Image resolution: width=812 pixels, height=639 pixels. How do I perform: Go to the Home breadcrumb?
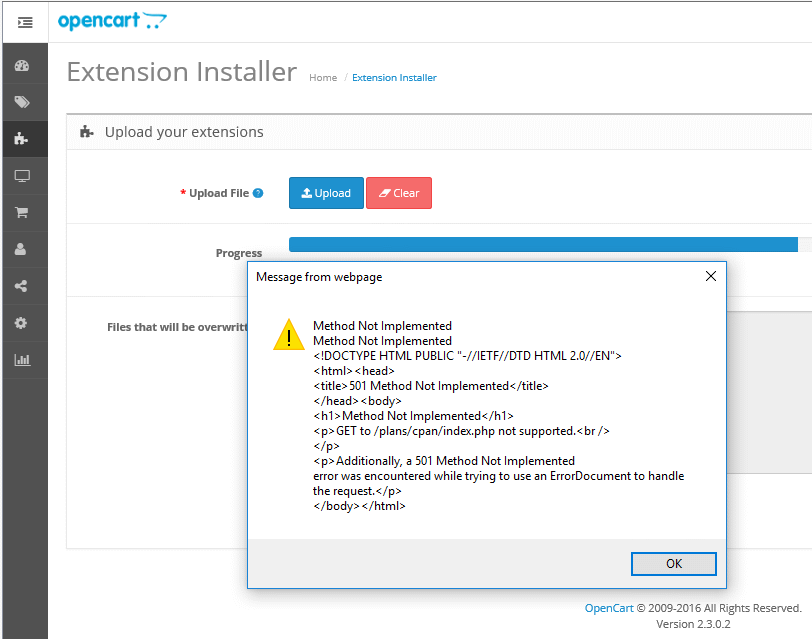tap(323, 78)
